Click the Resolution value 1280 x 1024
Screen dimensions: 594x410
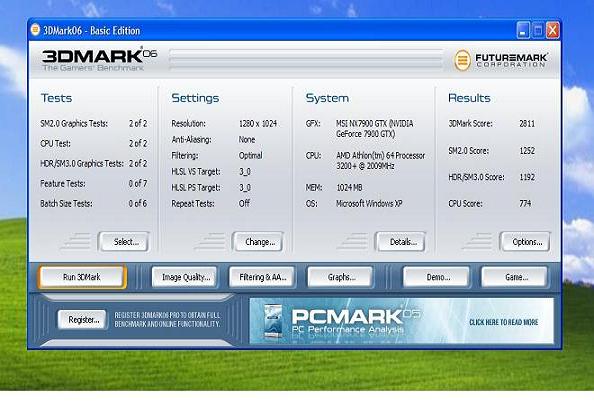[x=258, y=124]
